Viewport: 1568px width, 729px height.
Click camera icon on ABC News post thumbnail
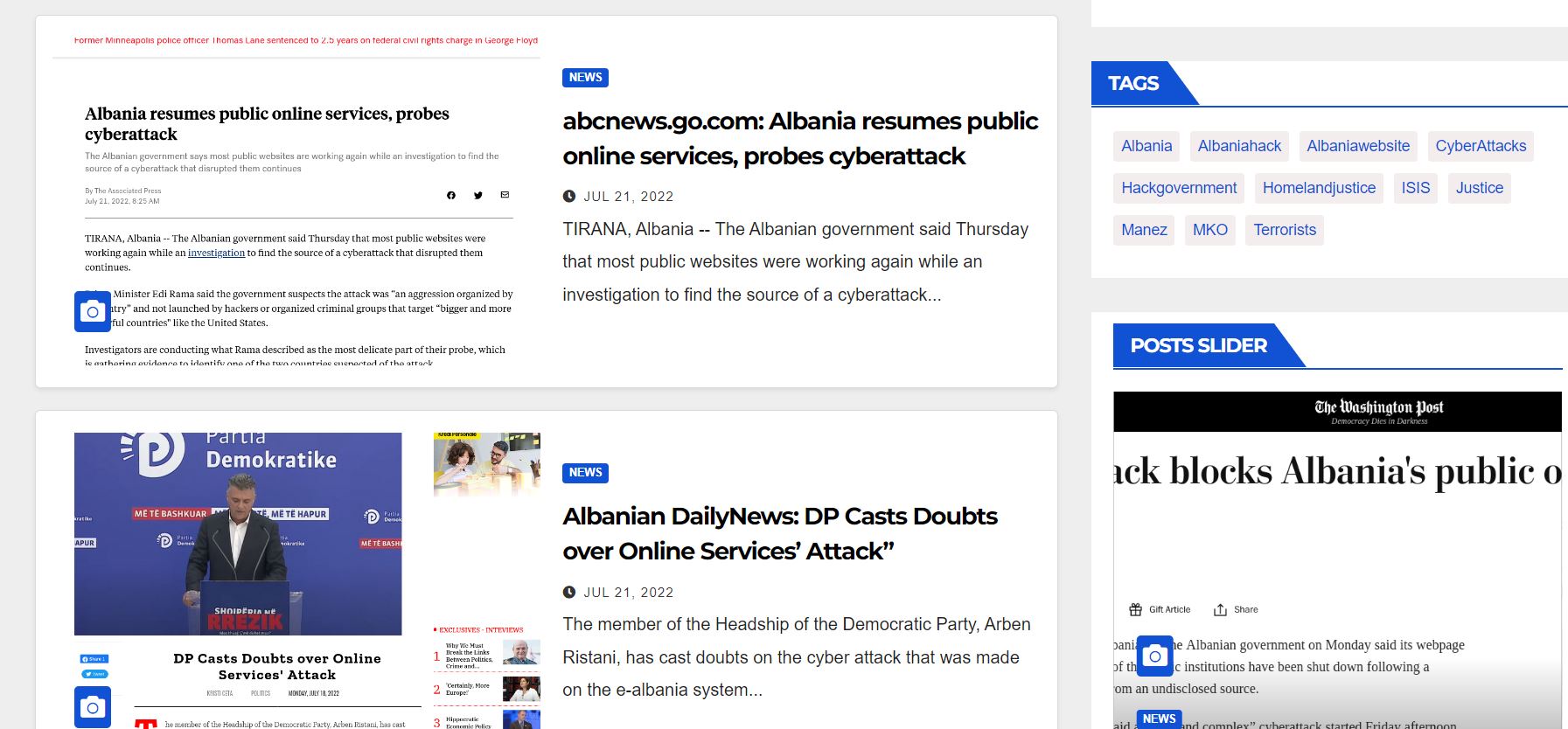click(x=93, y=311)
